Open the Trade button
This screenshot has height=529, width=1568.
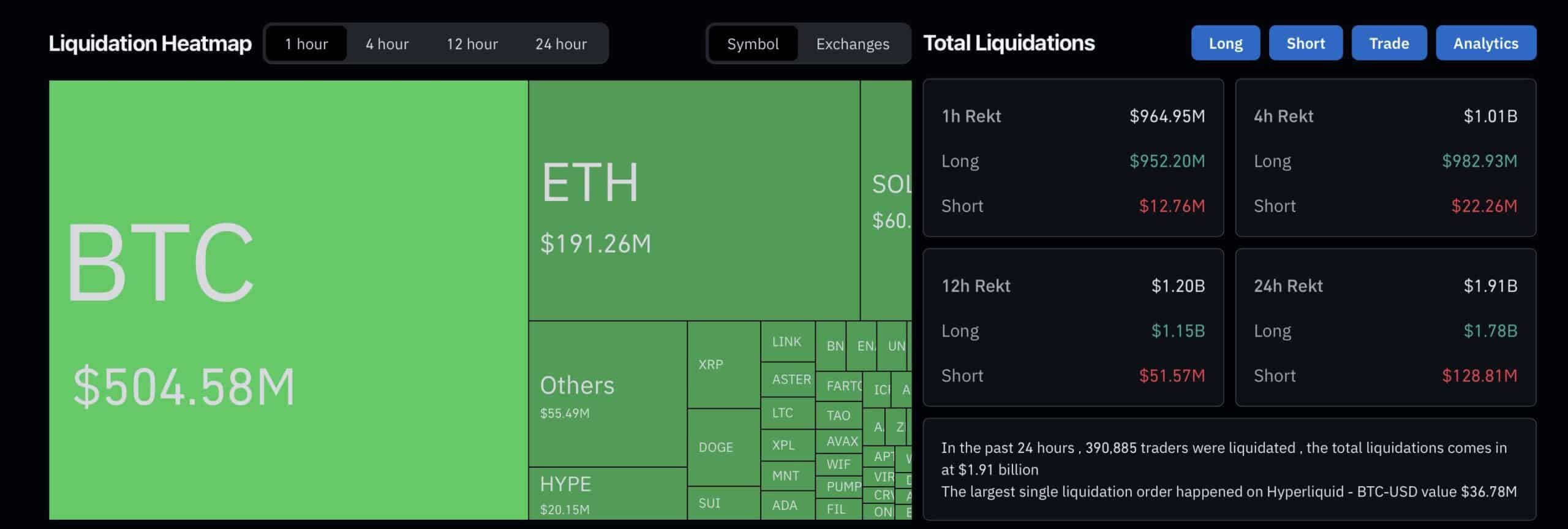click(x=1389, y=43)
